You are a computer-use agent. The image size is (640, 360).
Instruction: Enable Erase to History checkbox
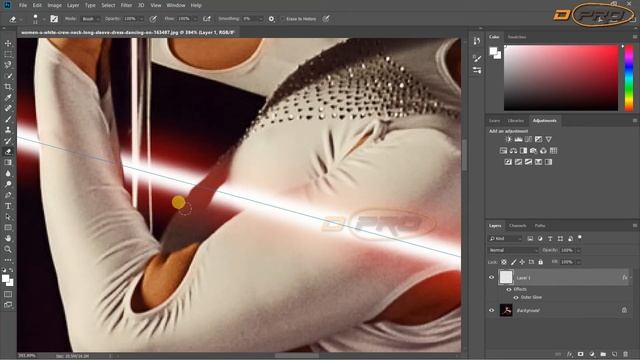click(x=282, y=19)
